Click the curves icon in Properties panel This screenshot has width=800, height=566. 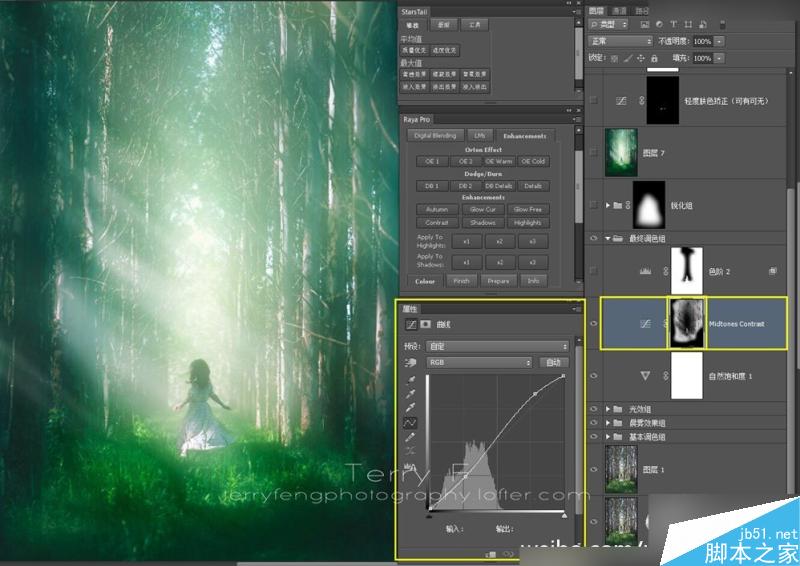[x=411, y=324]
